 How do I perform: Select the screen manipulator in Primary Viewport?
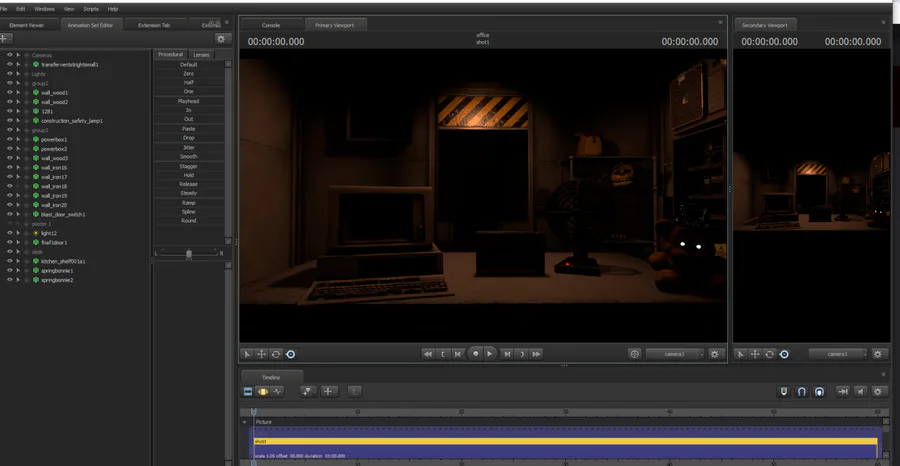coord(290,354)
